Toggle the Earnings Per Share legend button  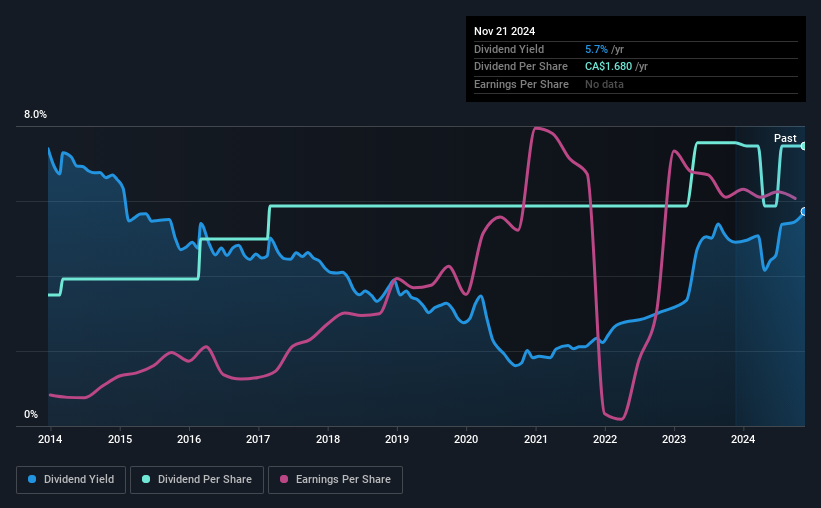[x=335, y=480]
